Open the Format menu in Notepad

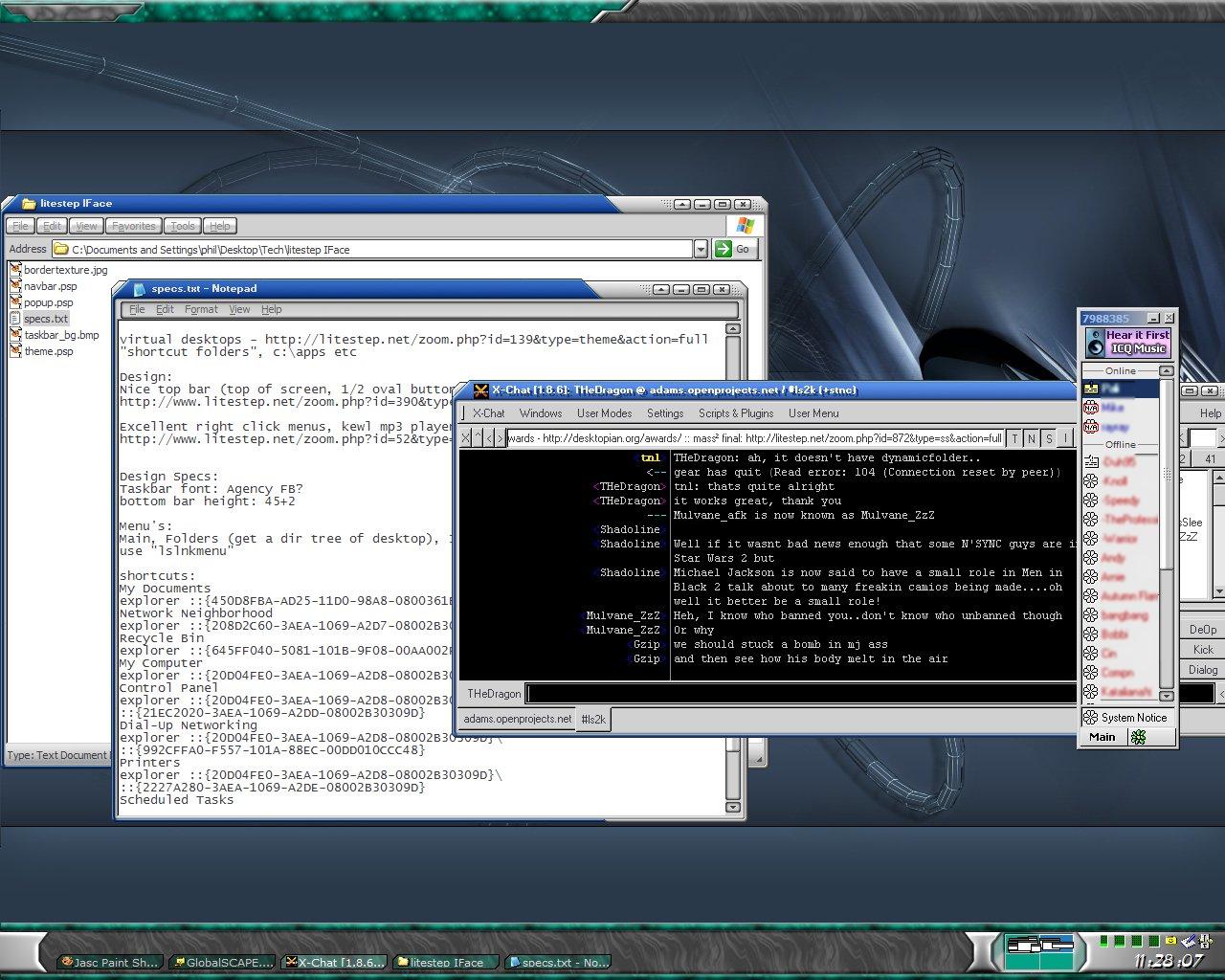(201, 309)
